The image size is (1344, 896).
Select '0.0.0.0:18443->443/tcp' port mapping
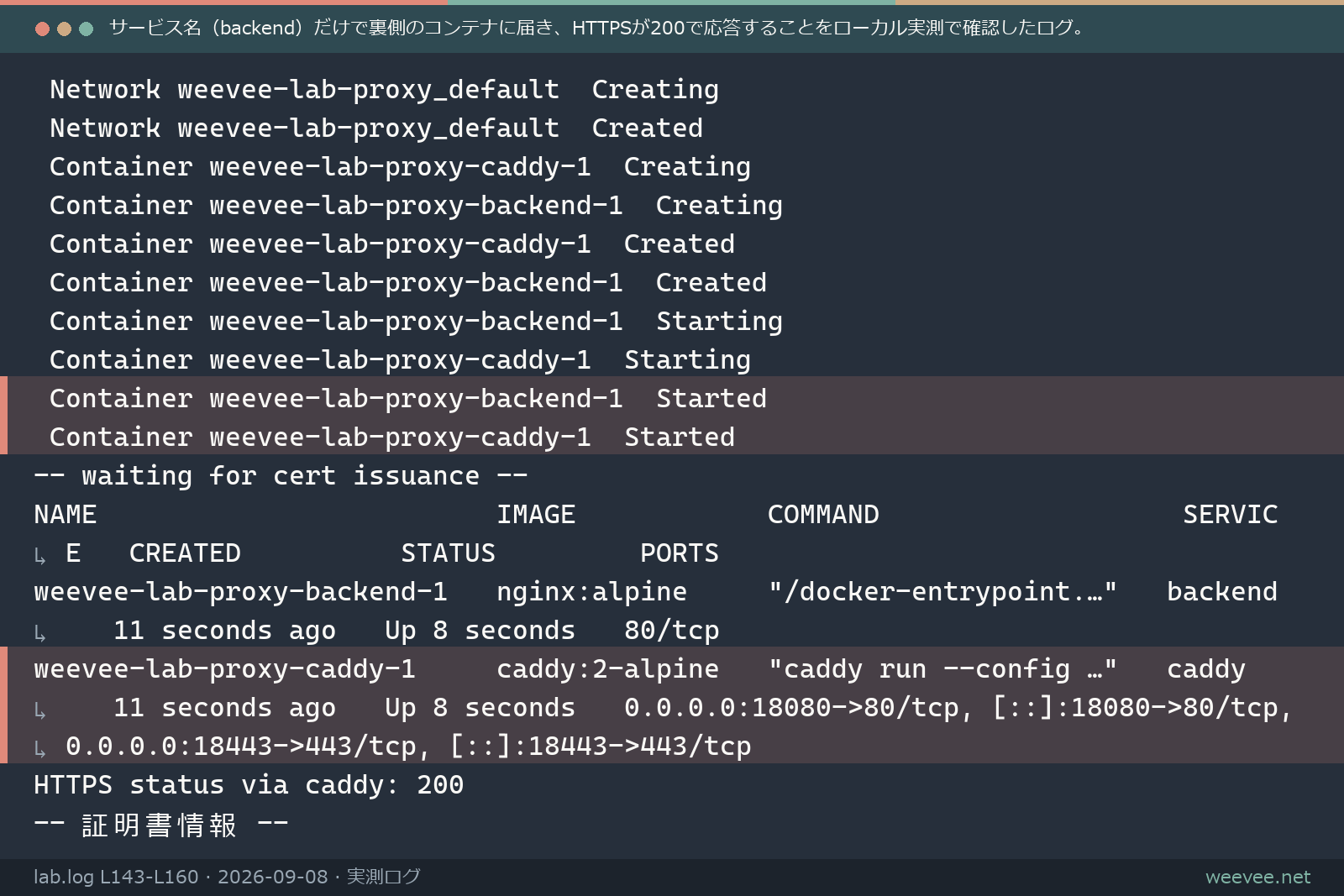pos(241,746)
